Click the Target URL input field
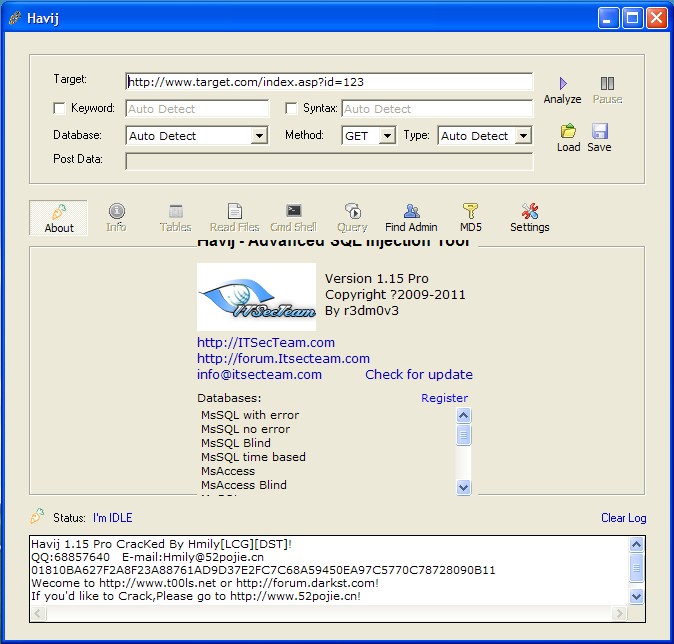The width and height of the screenshot is (674, 644). tap(329, 82)
